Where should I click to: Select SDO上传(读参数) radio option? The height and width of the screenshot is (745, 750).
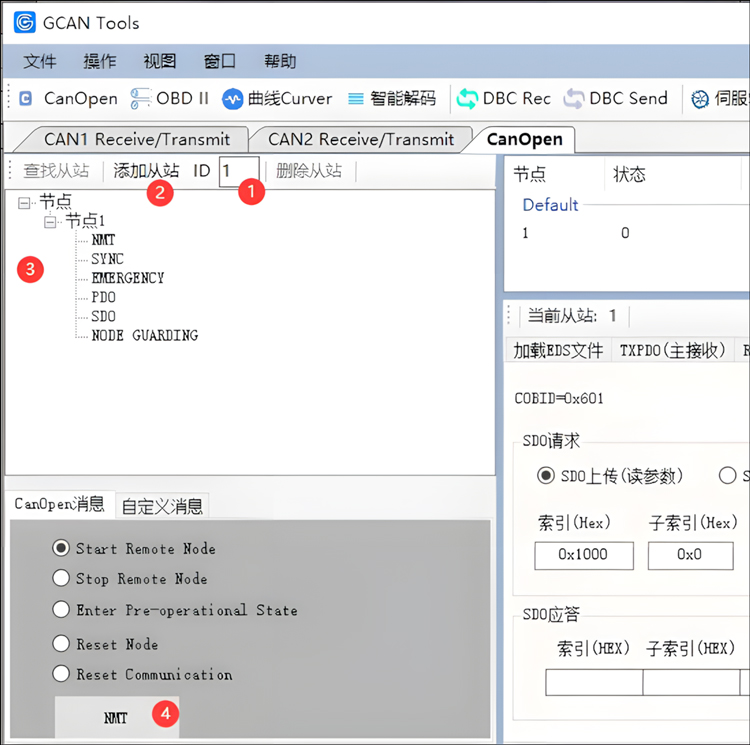(546, 475)
